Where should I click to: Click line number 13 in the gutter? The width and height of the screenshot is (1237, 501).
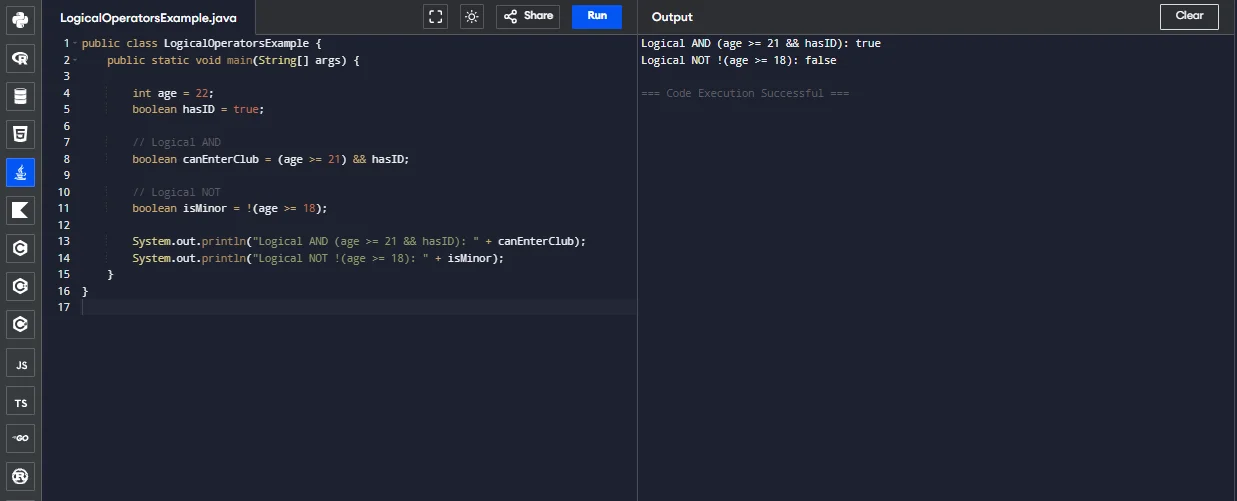[64, 241]
